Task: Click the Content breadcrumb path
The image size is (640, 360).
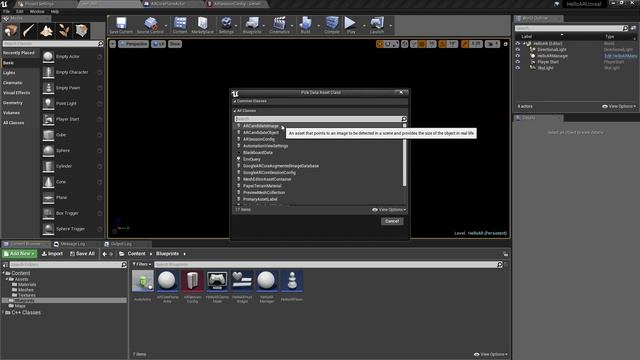Action: pos(136,254)
